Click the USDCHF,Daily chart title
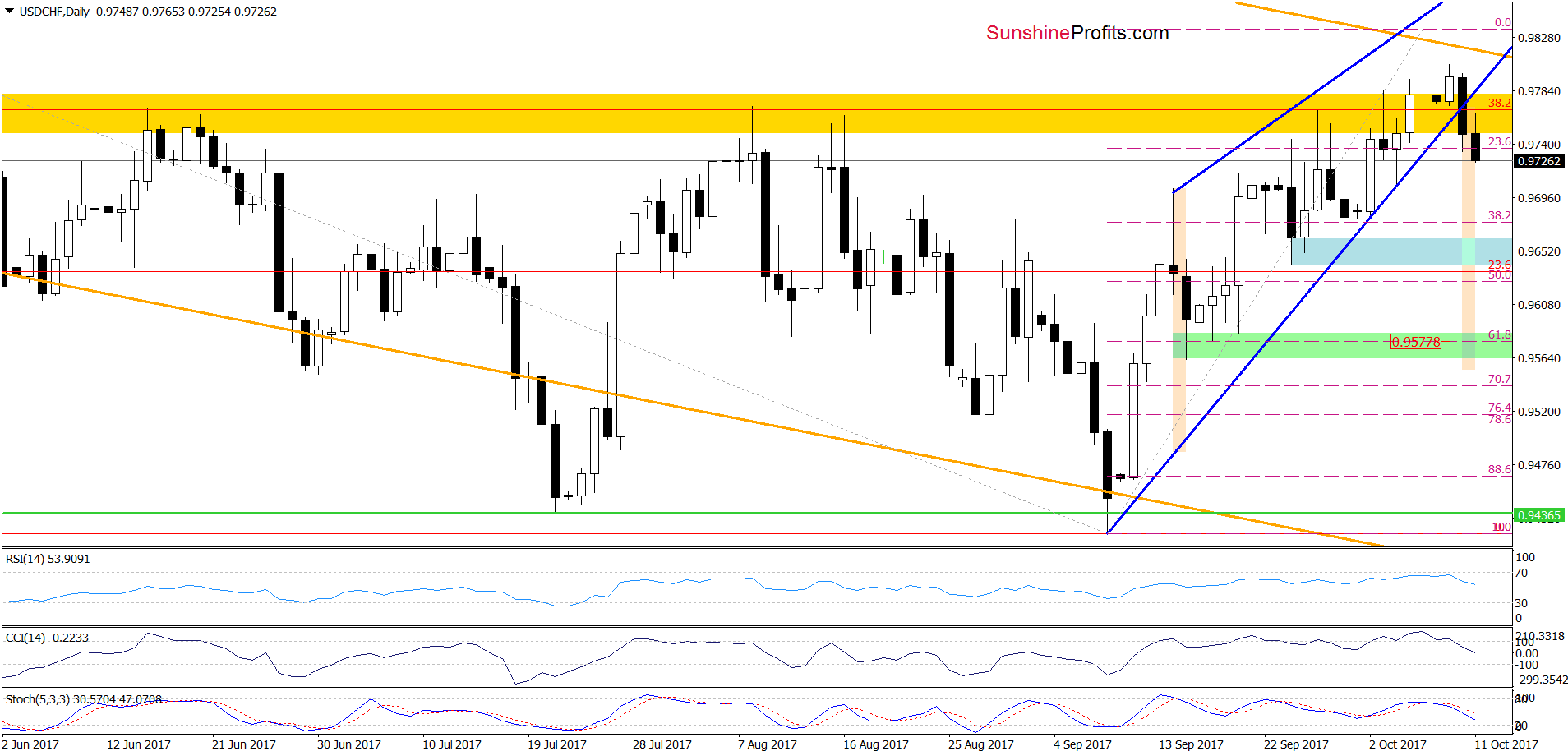The image size is (1568, 756). coord(54,12)
